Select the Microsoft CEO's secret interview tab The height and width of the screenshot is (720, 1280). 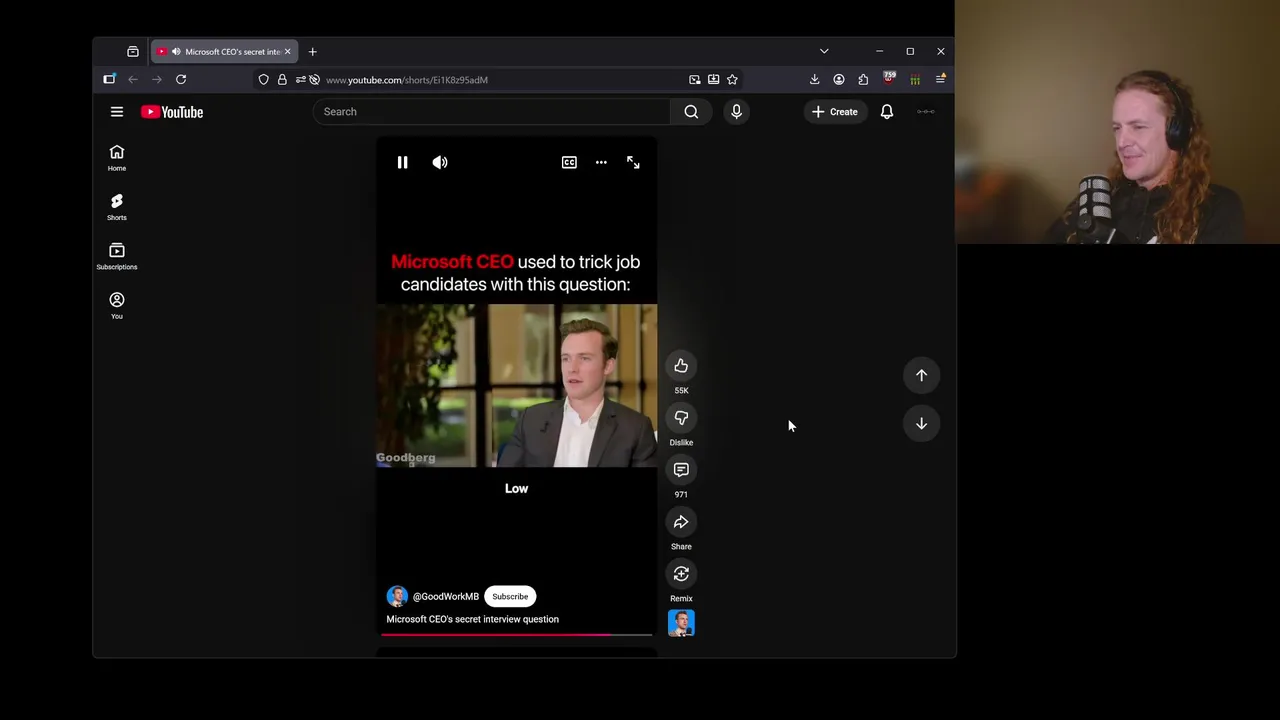(224, 51)
